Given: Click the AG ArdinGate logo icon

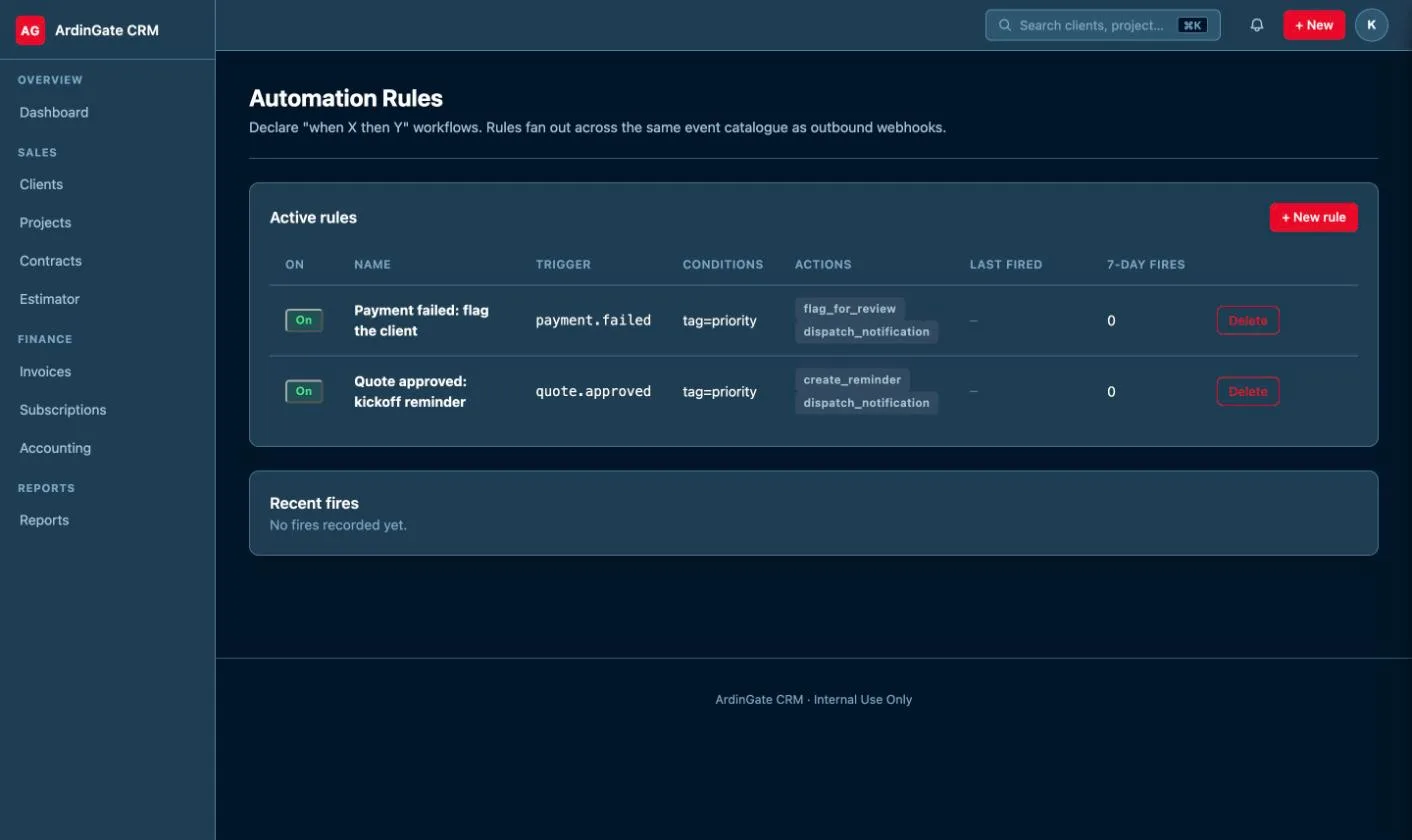Looking at the screenshot, I should tap(31, 30).
